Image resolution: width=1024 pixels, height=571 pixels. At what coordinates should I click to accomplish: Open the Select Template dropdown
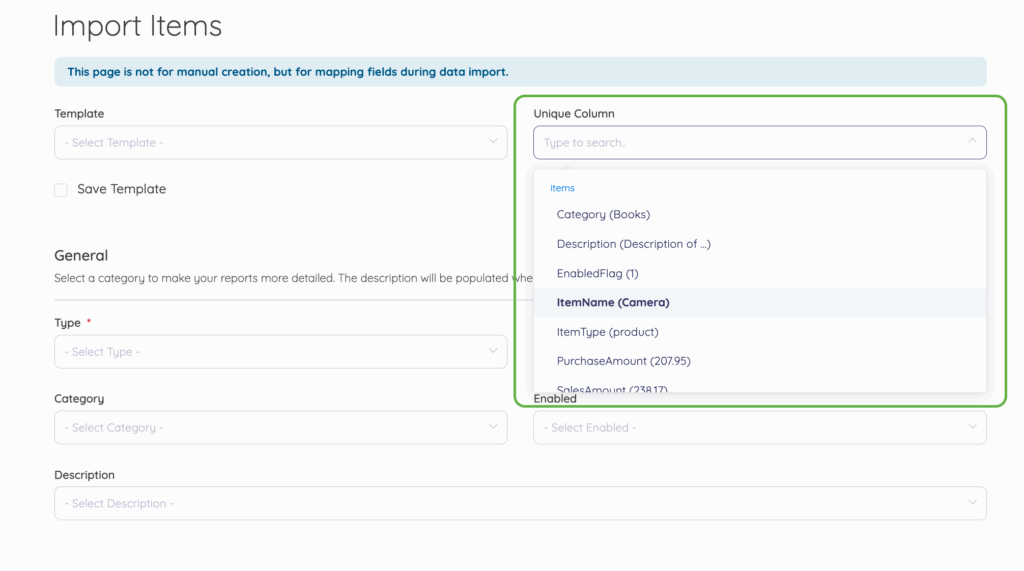coord(270,142)
